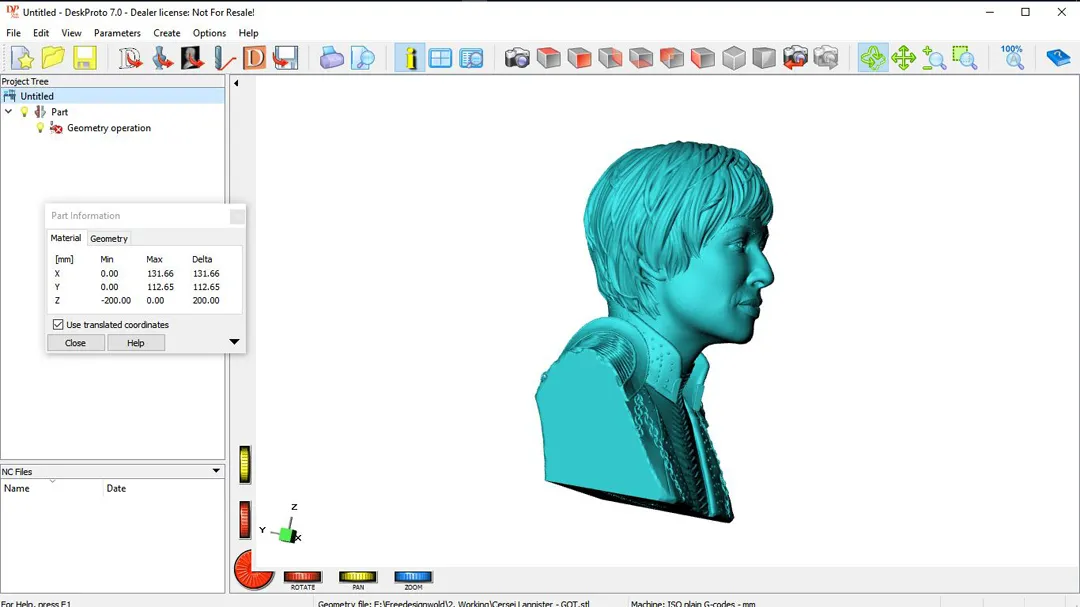Restore previous view with camera red arrow icon
The width and height of the screenshot is (1080, 607).
coord(795,58)
